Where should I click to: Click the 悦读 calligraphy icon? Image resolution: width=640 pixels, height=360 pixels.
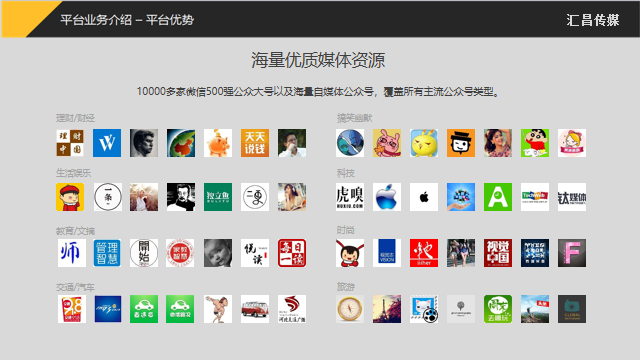coord(255,253)
